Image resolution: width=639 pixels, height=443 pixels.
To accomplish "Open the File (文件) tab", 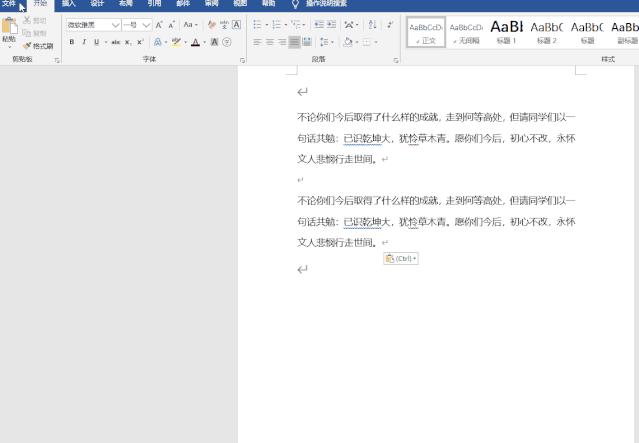I will pos(9,4).
